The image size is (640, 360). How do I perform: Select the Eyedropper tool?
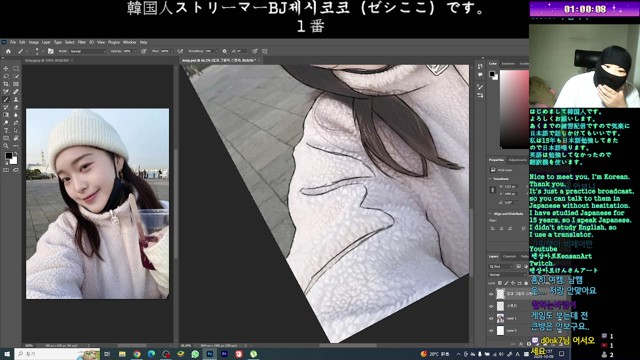pyautogui.click(x=6, y=91)
